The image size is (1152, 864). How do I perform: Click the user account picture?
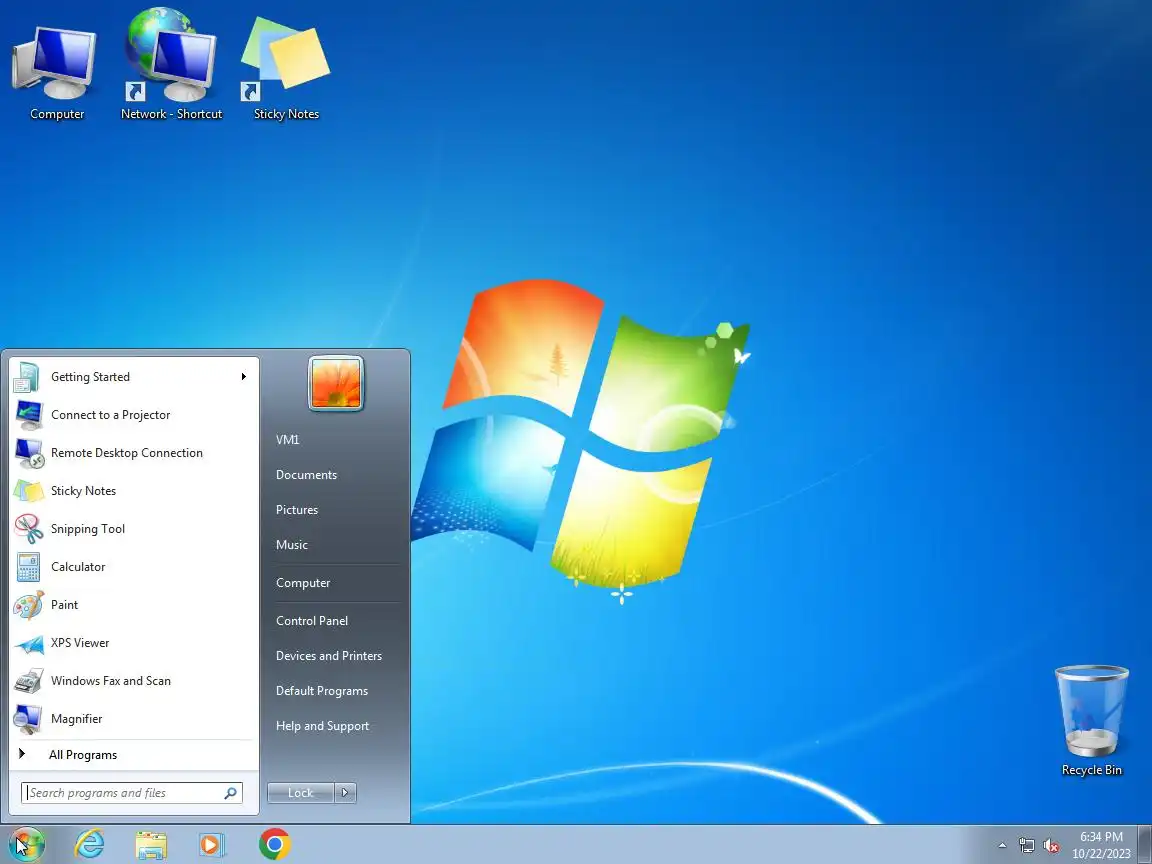336,383
